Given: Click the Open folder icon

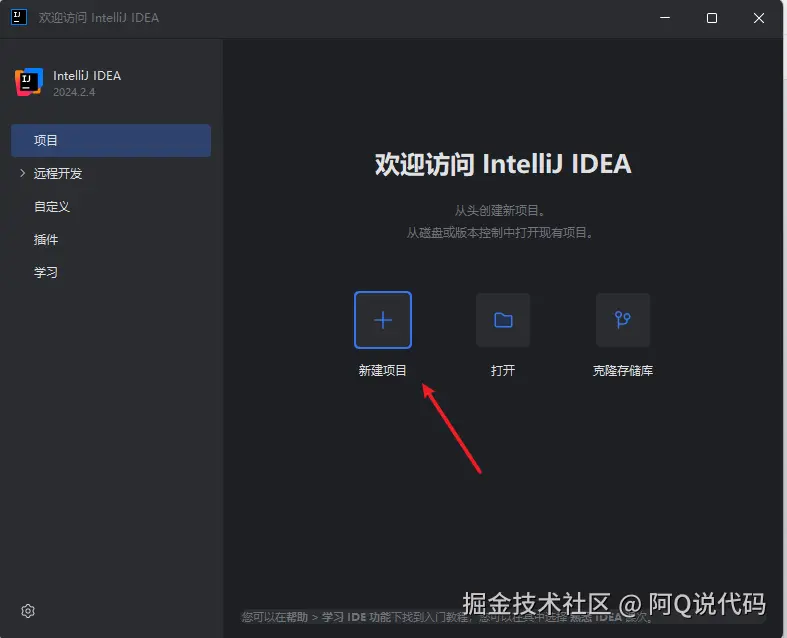Looking at the screenshot, I should point(503,320).
